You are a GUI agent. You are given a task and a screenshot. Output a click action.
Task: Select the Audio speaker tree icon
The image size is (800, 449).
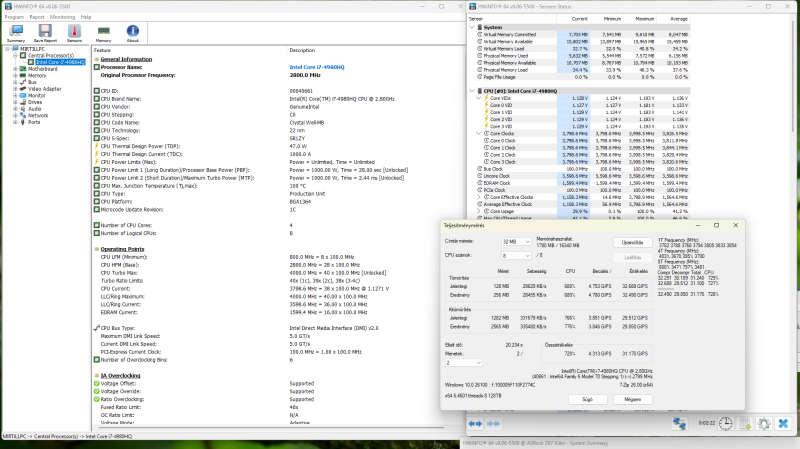tap(23, 109)
